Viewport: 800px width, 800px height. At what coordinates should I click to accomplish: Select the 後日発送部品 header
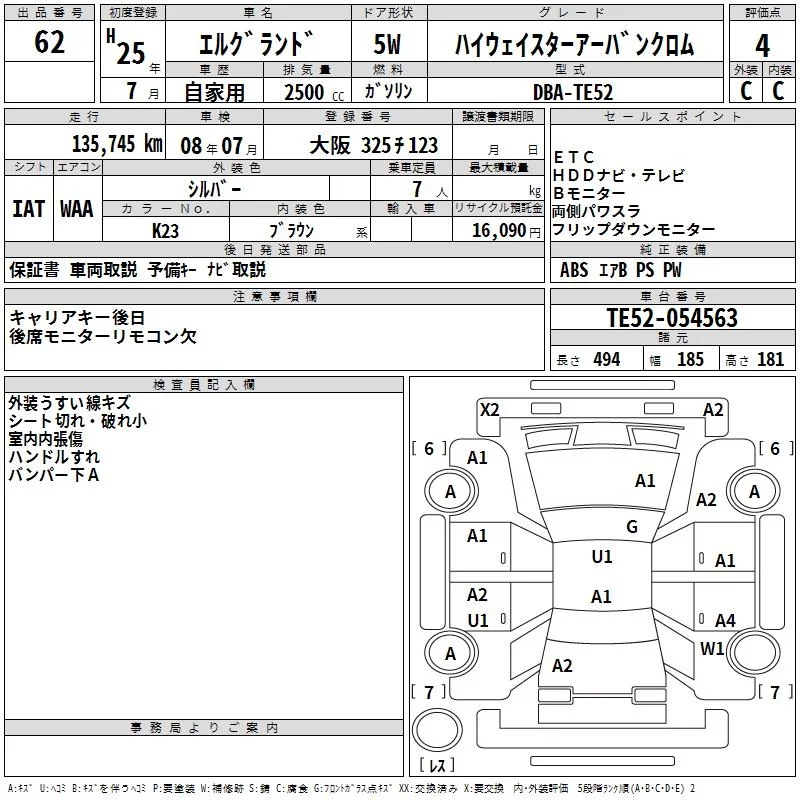(x=274, y=249)
